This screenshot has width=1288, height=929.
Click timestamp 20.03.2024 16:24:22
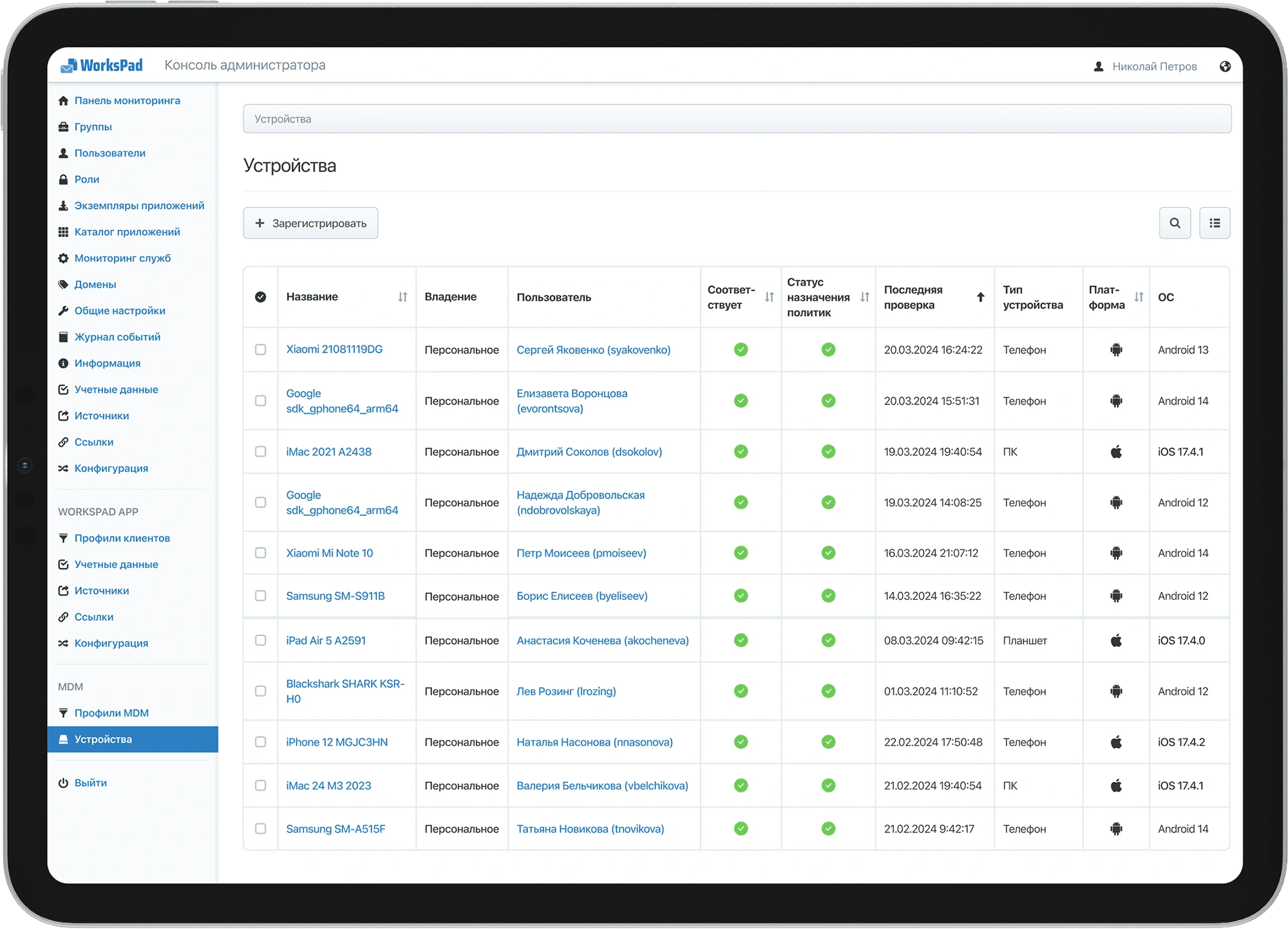coord(933,350)
